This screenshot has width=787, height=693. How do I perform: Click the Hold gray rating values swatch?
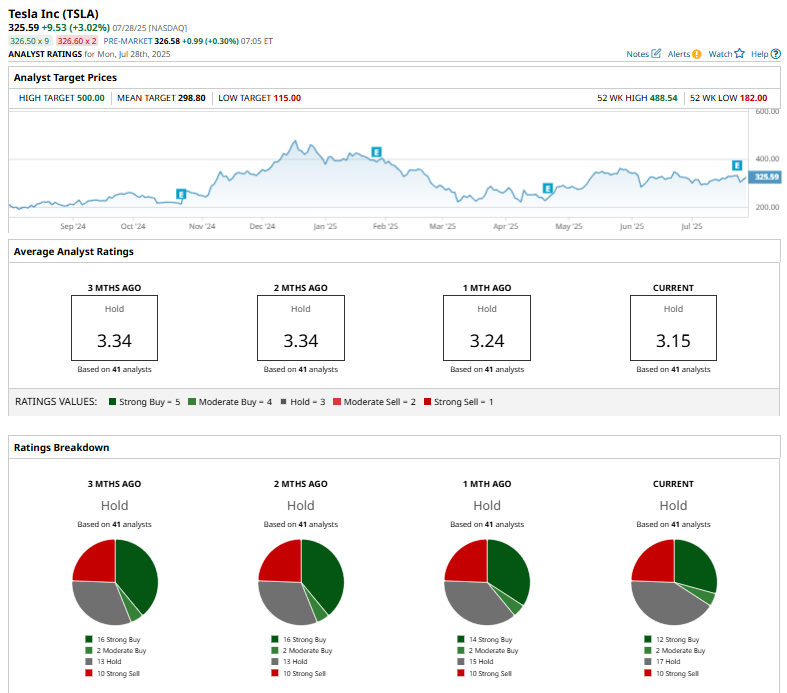[284, 401]
